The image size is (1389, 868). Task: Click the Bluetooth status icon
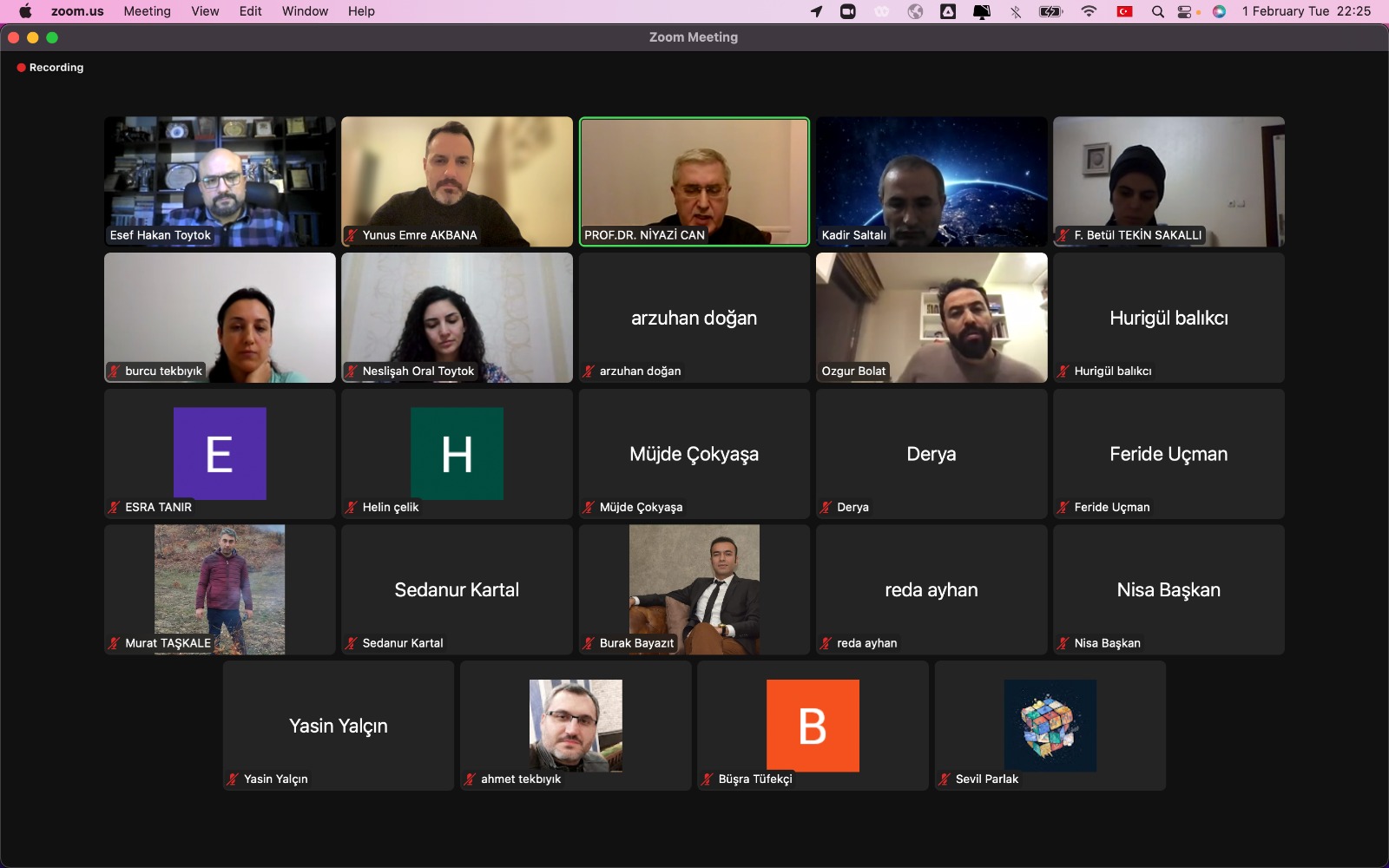point(1015,11)
